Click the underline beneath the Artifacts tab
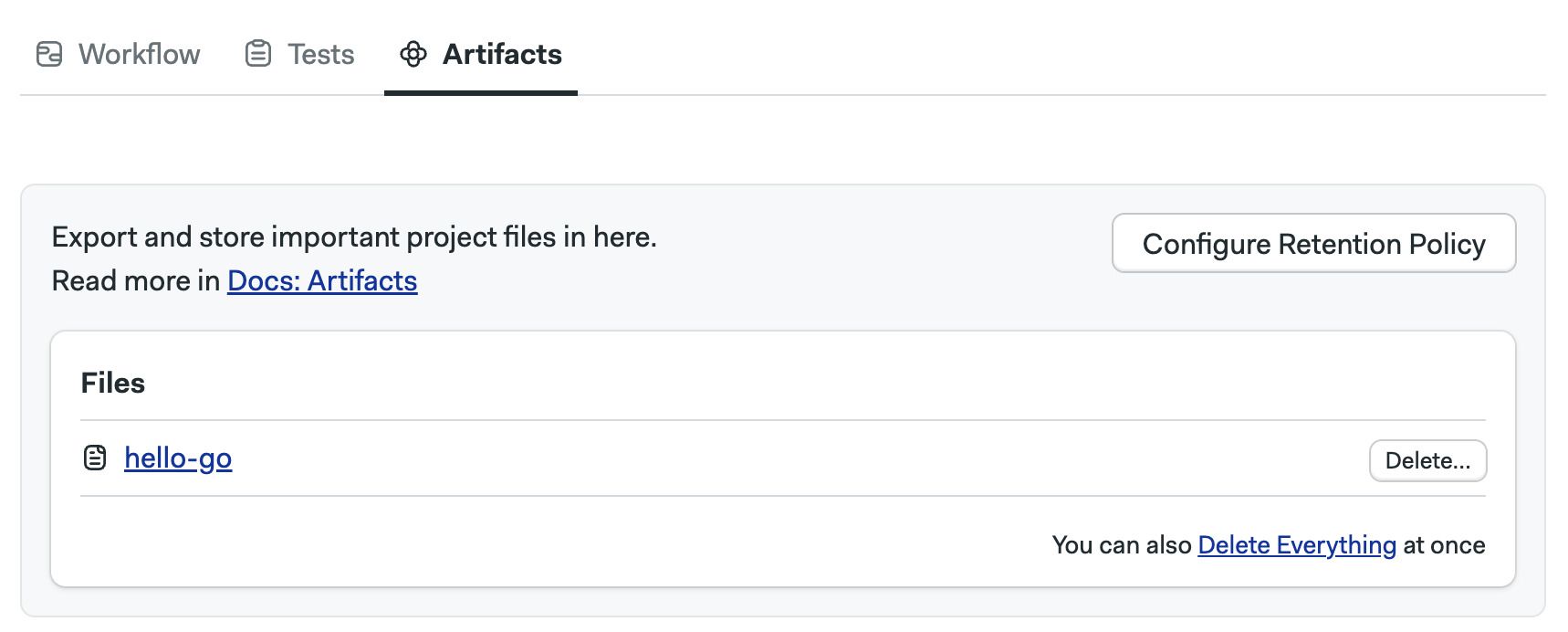1568x632 pixels. coord(481,92)
